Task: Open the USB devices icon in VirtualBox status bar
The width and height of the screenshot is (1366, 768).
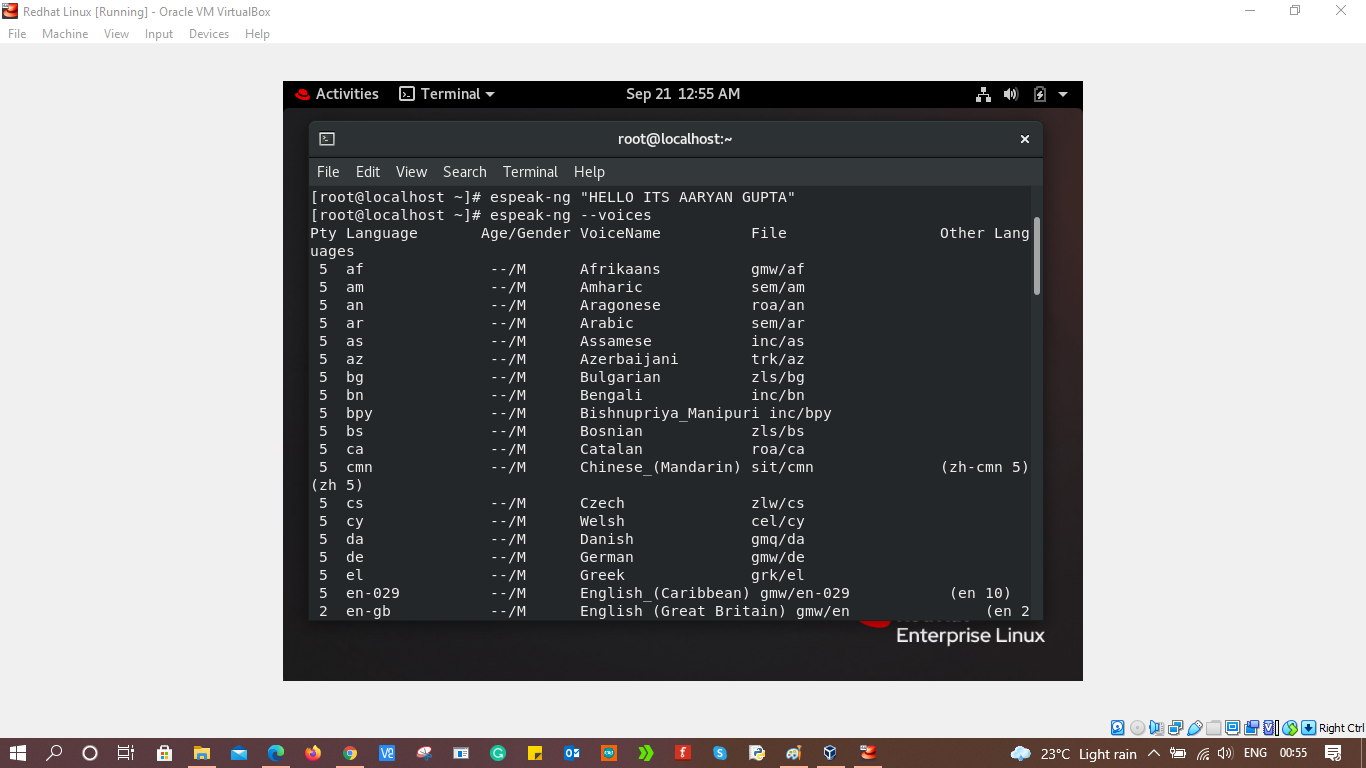Action: pos(1194,727)
